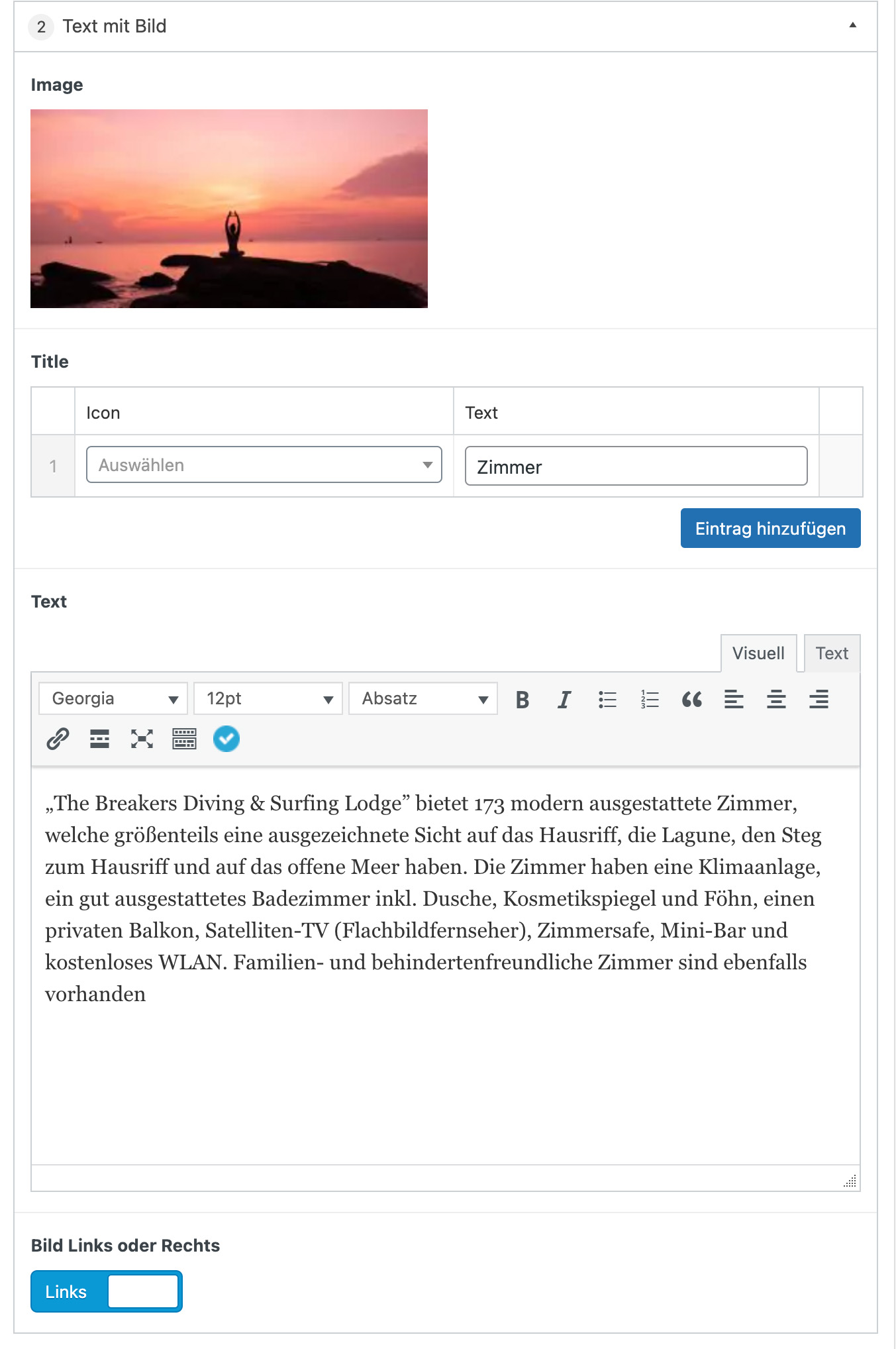This screenshot has width=896, height=1349.
Task: Open the Georgia font family dropdown
Action: click(113, 699)
